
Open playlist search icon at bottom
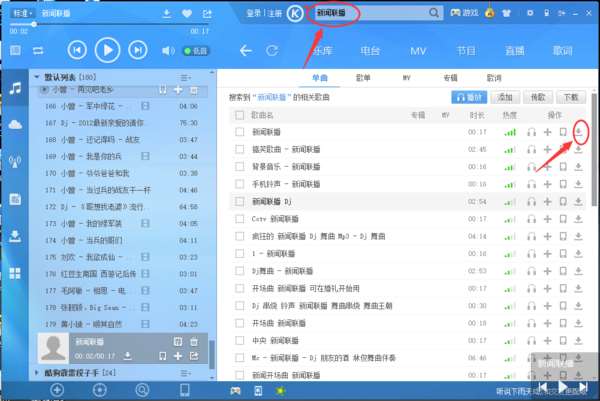point(142,390)
